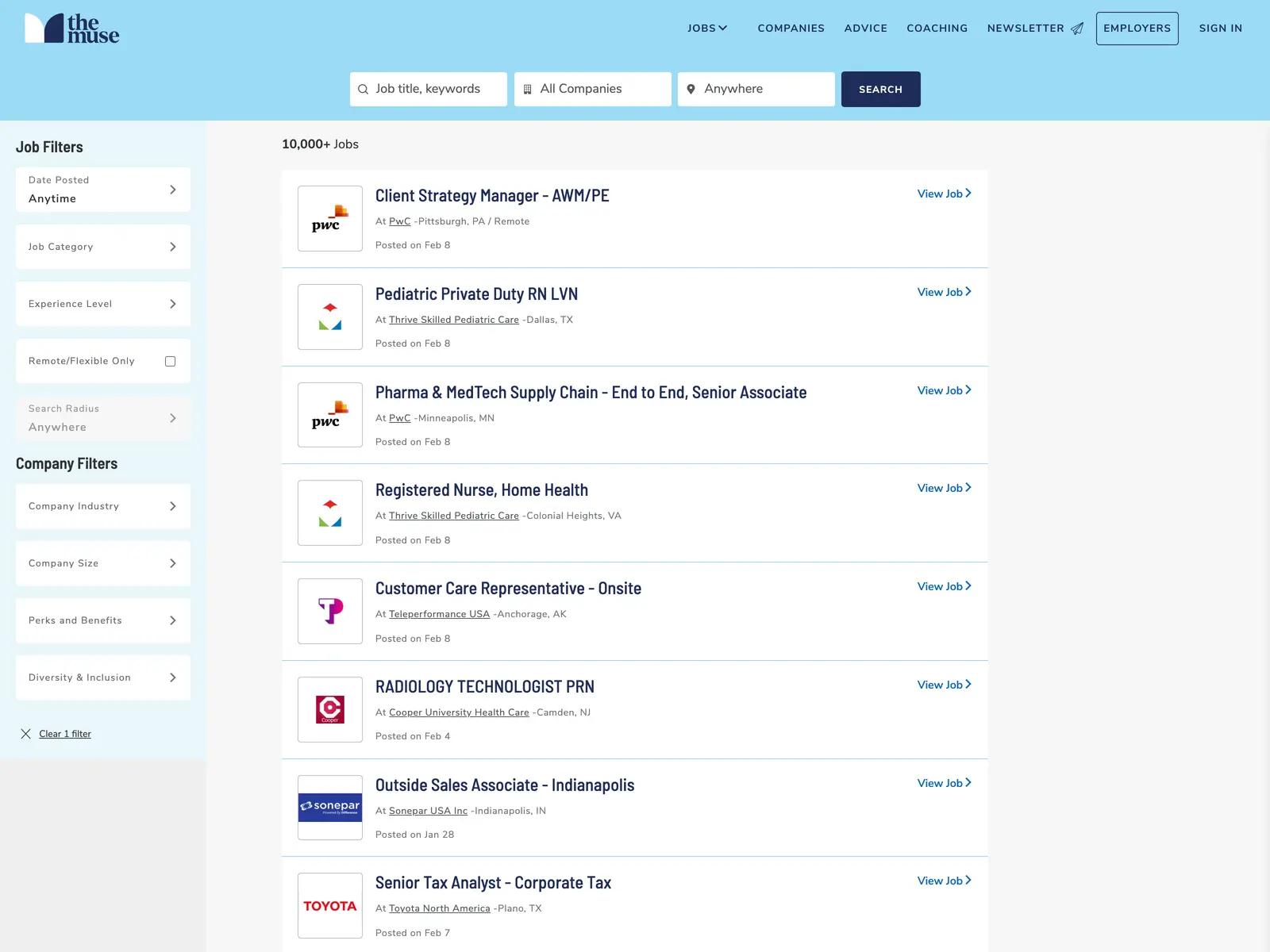Screen dimensions: 1270x952
Task: Click Teleperformance USA company link
Action: pyautogui.click(x=439, y=614)
